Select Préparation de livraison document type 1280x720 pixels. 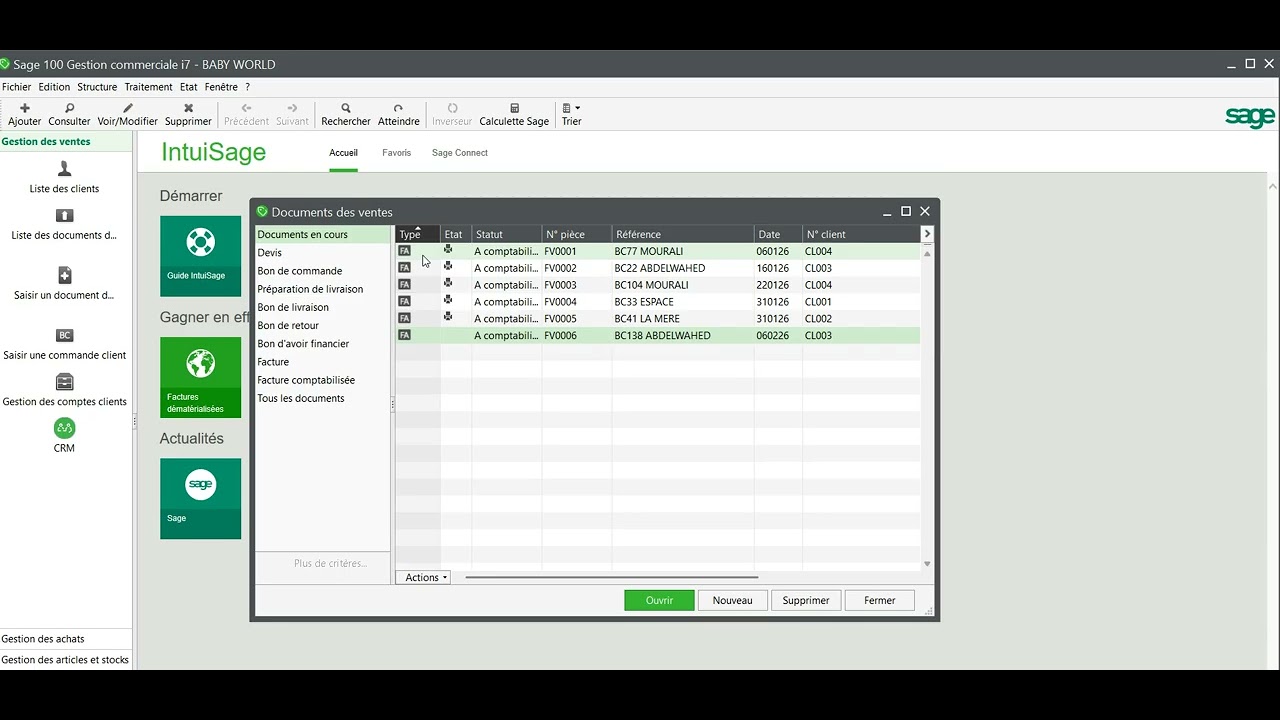coord(310,289)
